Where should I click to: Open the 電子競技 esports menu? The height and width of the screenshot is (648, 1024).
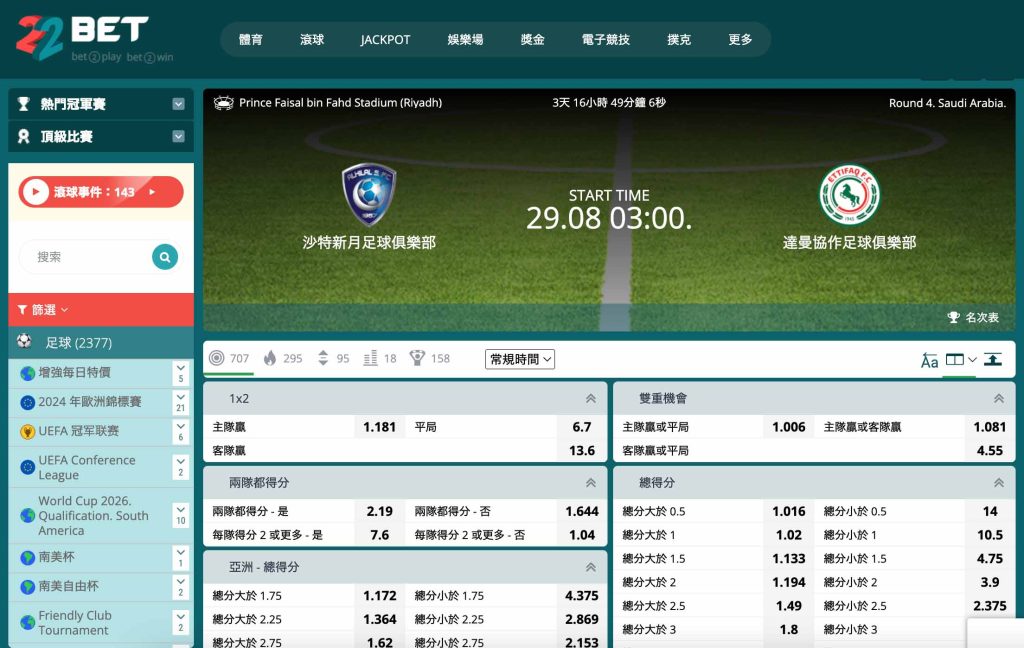click(605, 40)
